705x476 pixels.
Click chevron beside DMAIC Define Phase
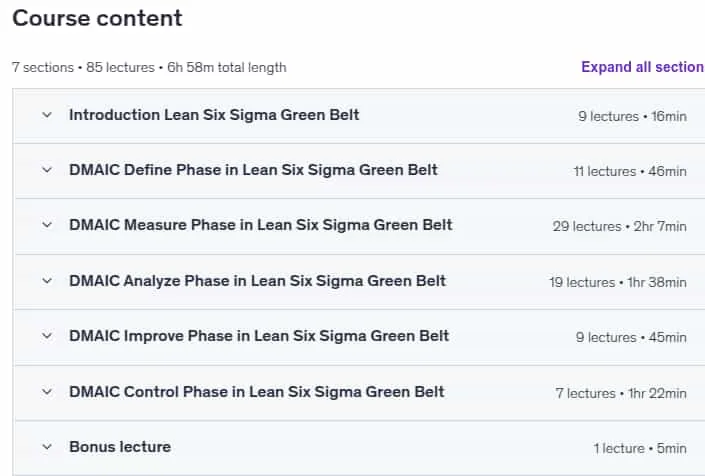(47, 170)
